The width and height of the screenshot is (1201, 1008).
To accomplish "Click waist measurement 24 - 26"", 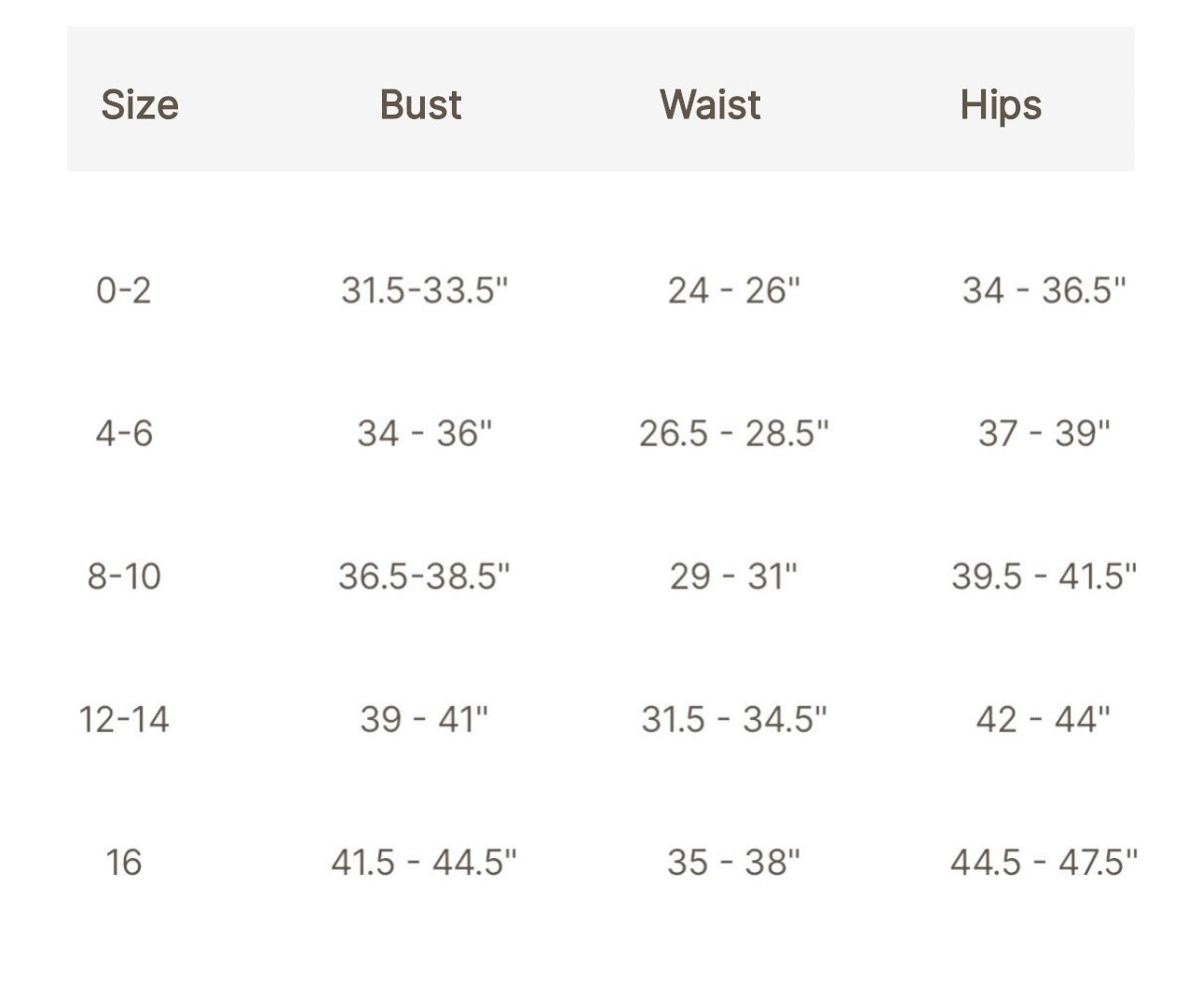I will tap(733, 291).
